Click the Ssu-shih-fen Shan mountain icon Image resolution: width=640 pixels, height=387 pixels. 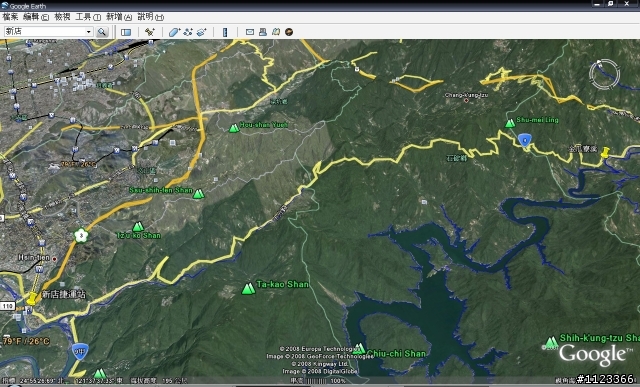pos(198,194)
